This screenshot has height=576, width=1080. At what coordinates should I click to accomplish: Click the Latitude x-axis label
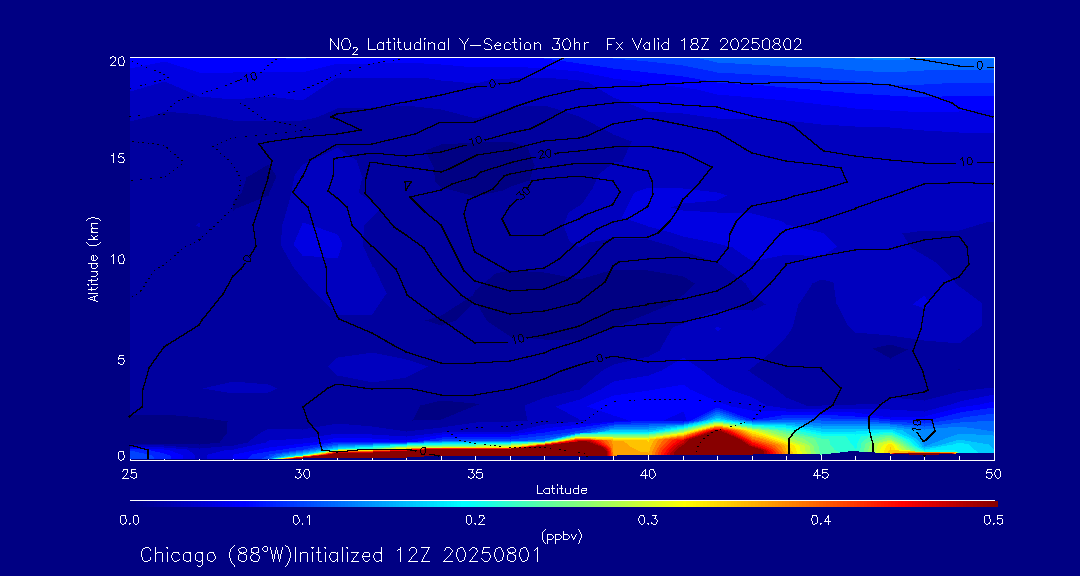tap(561, 490)
